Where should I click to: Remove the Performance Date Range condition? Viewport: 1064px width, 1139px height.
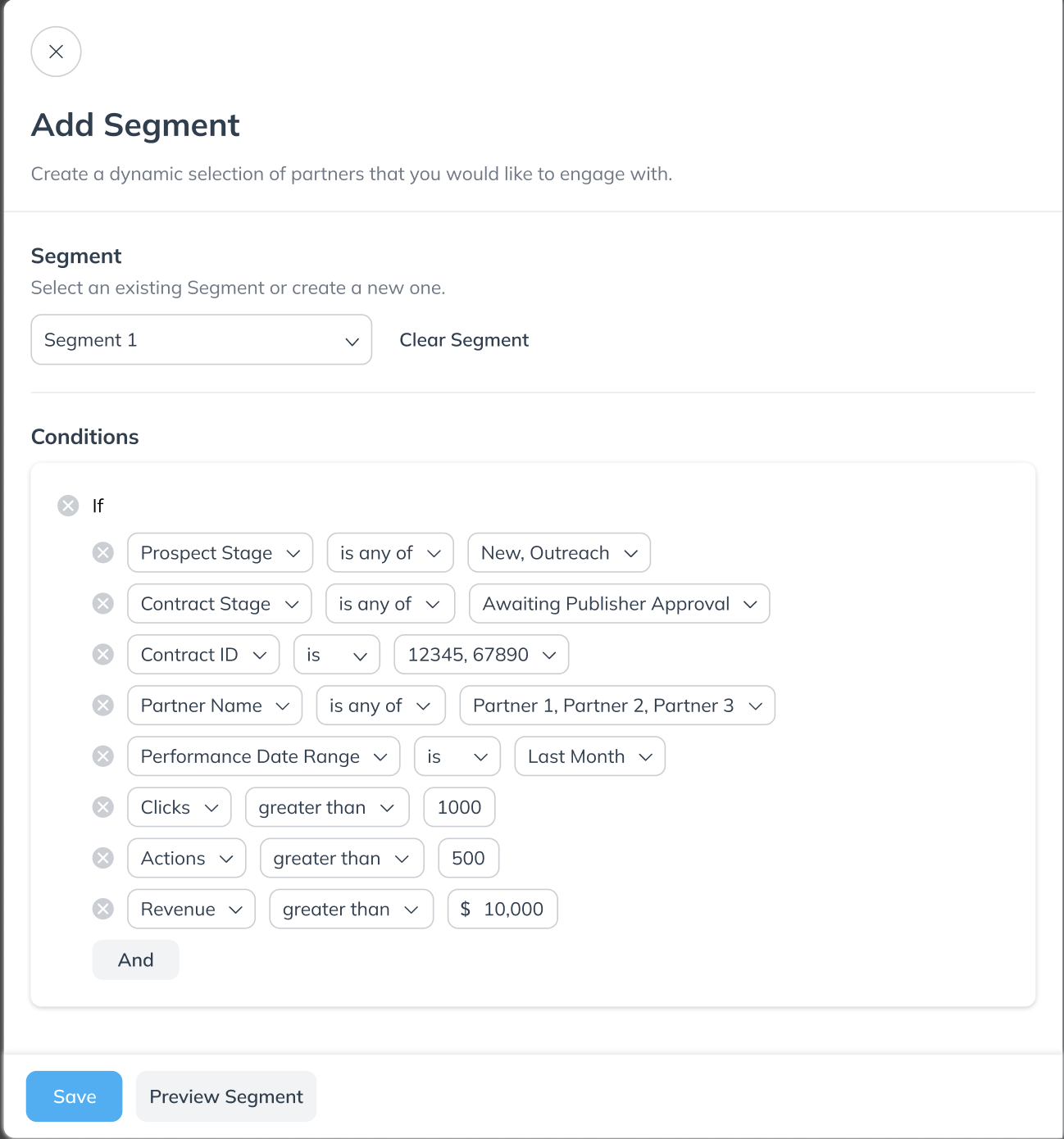click(103, 756)
